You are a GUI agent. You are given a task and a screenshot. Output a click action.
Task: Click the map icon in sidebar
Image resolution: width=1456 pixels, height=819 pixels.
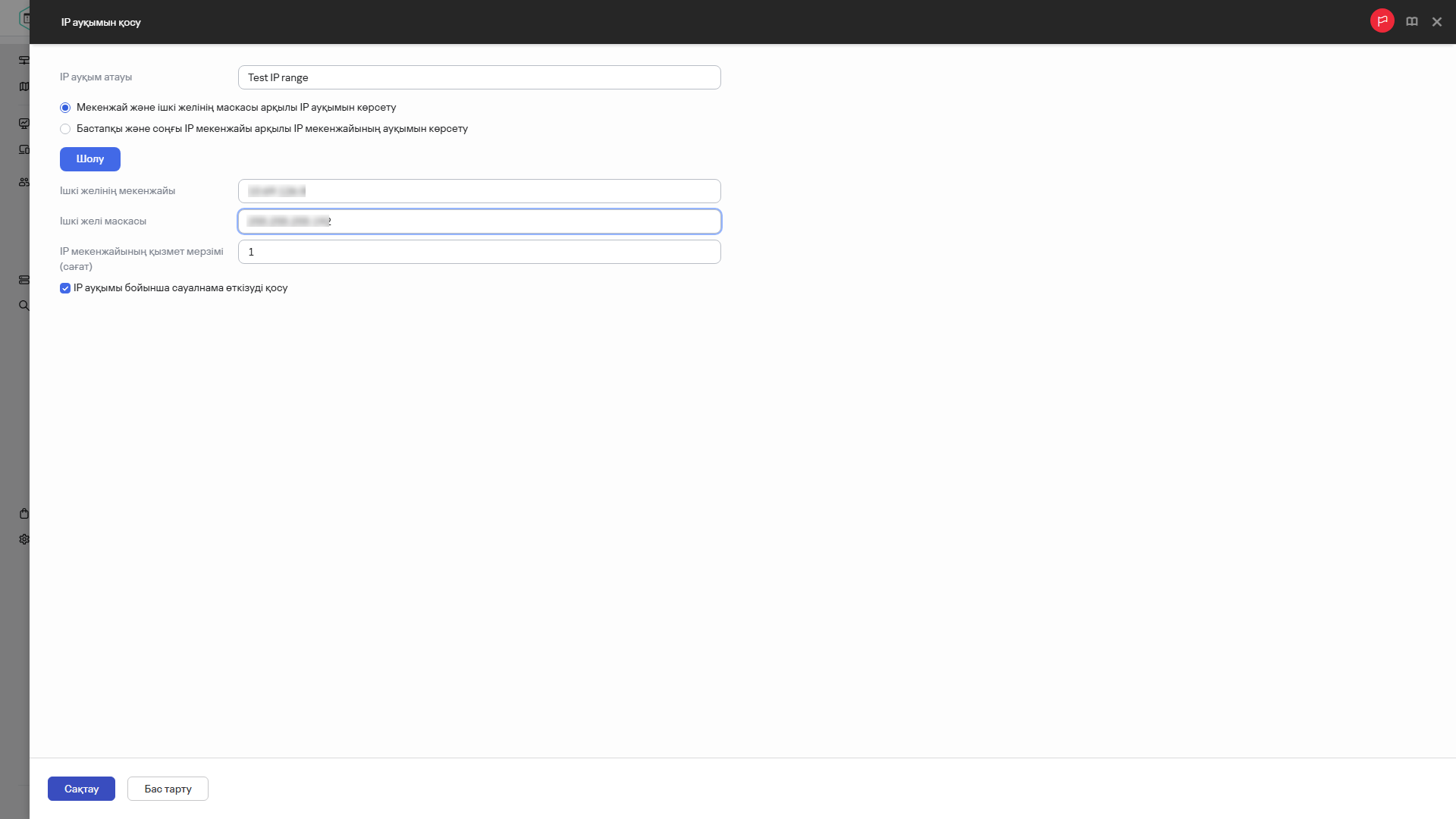[24, 87]
